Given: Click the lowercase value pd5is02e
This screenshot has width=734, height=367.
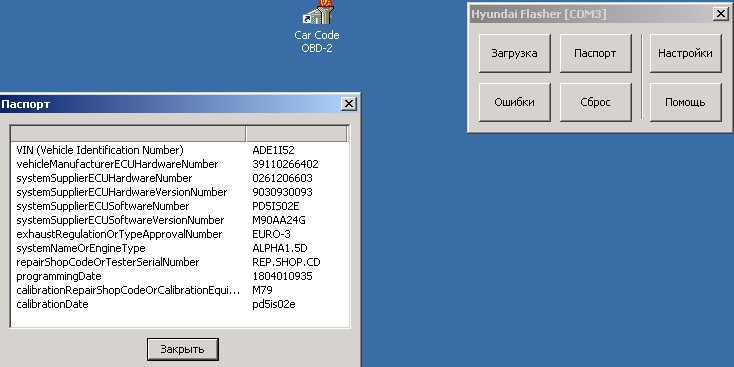Looking at the screenshot, I should [x=274, y=305].
